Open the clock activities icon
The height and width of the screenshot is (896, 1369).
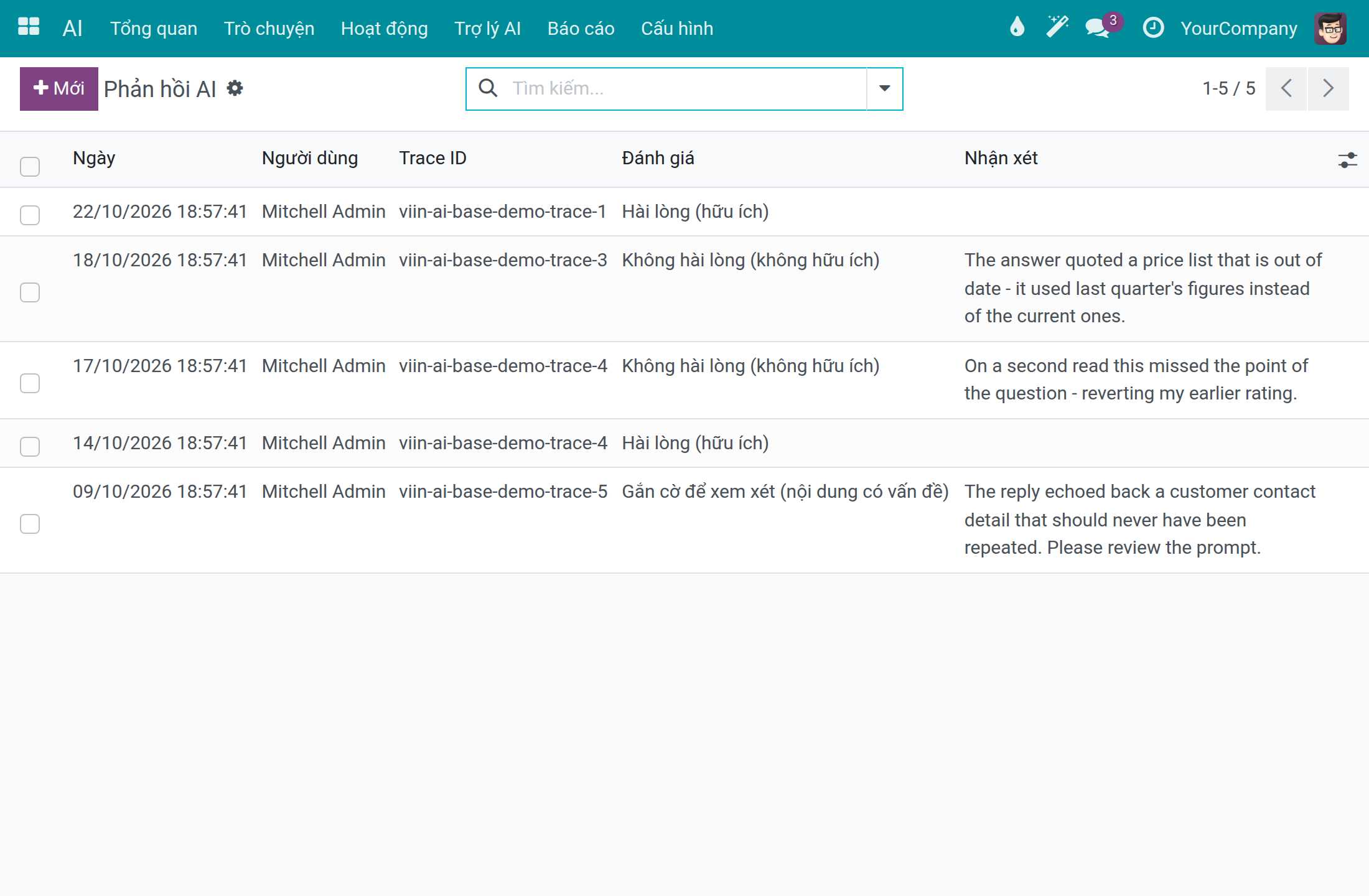tap(1153, 27)
